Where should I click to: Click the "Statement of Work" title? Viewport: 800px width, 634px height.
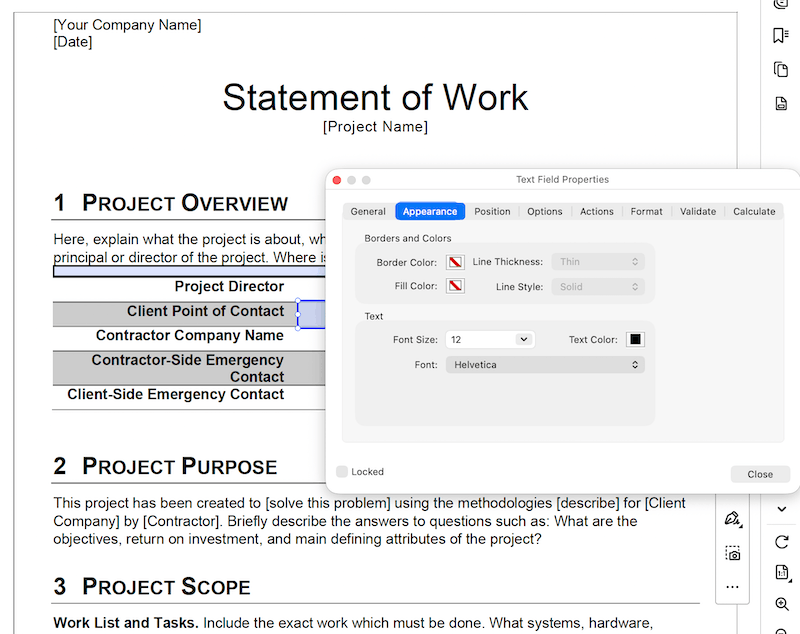tap(376, 97)
